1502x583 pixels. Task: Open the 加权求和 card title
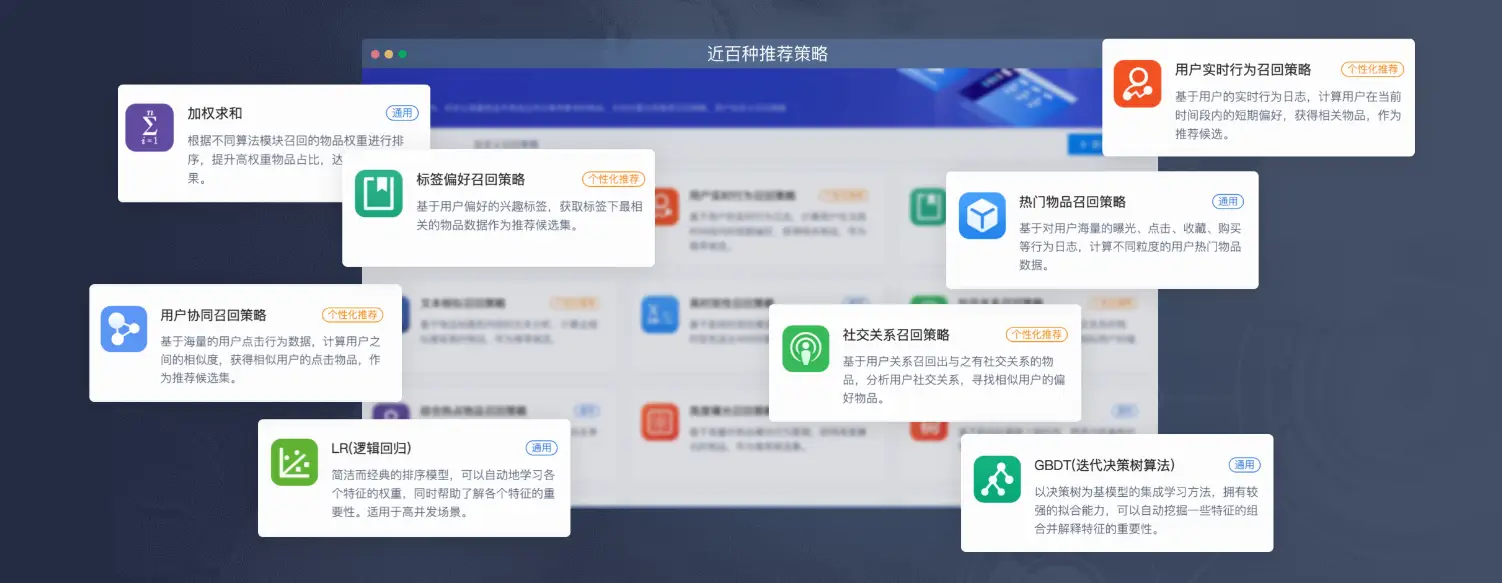click(214, 114)
